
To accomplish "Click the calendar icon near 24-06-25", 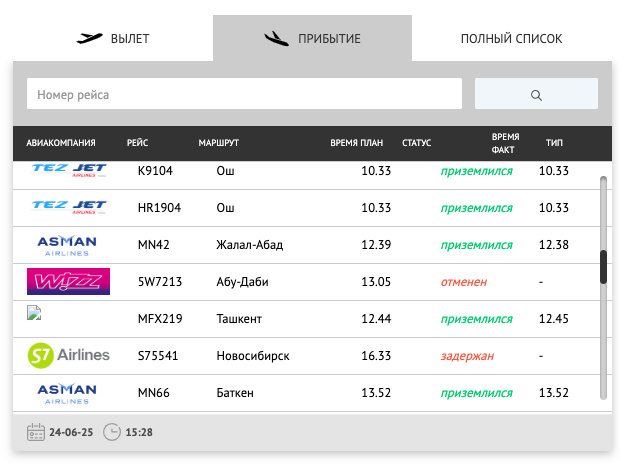I will pyautogui.click(x=36, y=432).
